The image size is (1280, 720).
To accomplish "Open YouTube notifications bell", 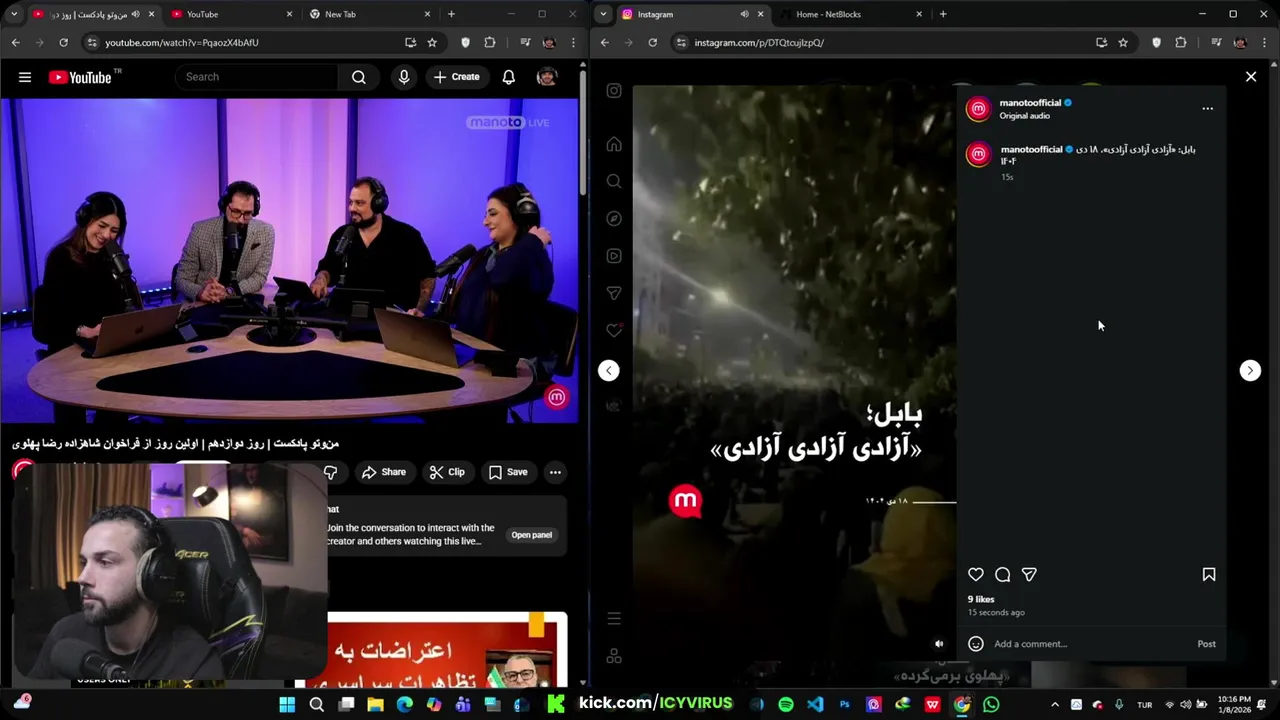I will pyautogui.click(x=509, y=77).
